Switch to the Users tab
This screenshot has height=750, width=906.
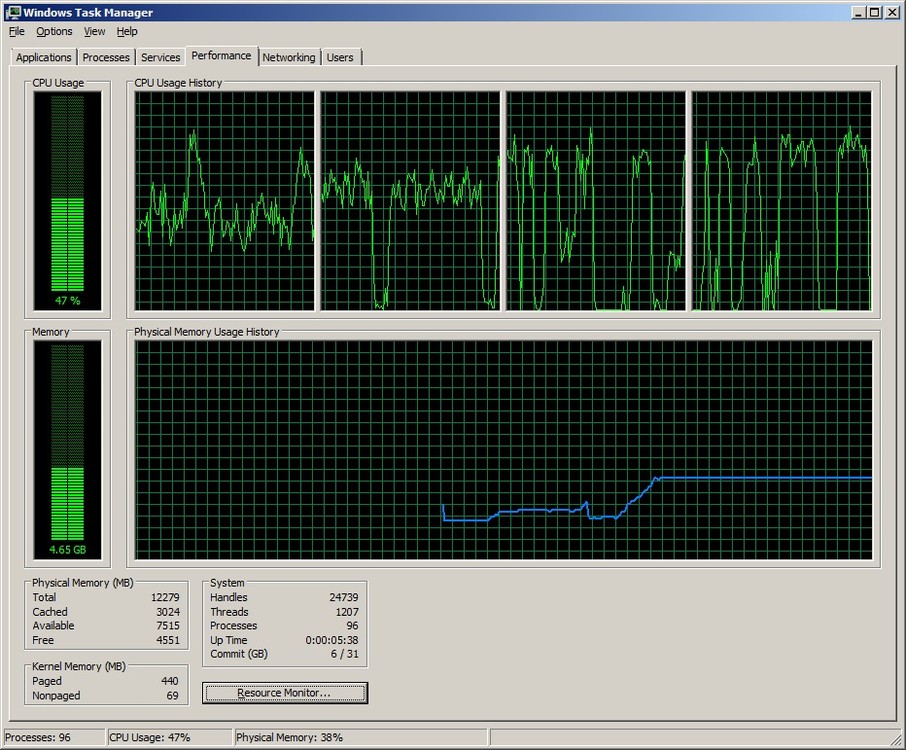tap(340, 57)
